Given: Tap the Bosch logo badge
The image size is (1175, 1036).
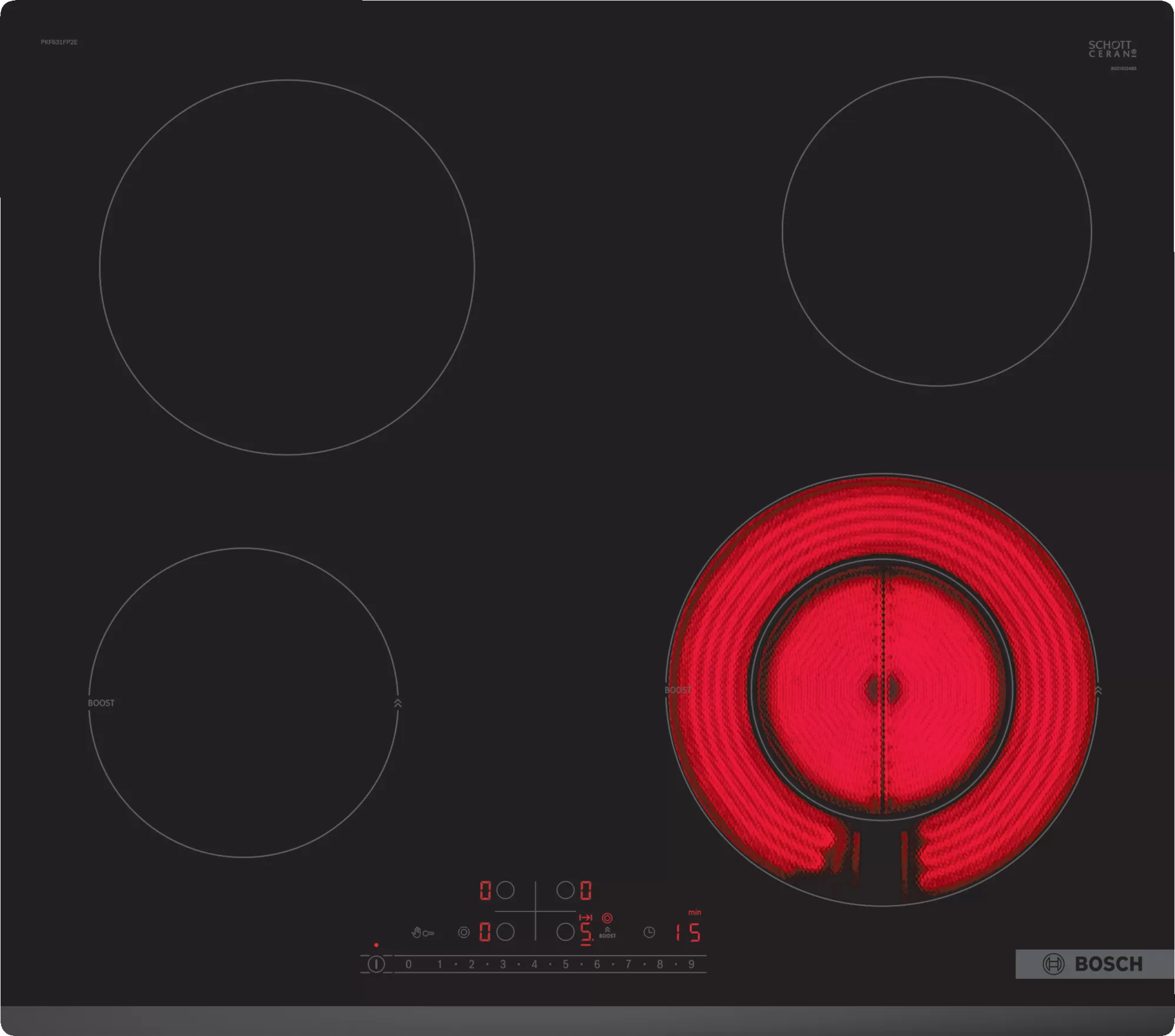Looking at the screenshot, I should point(1094,964).
